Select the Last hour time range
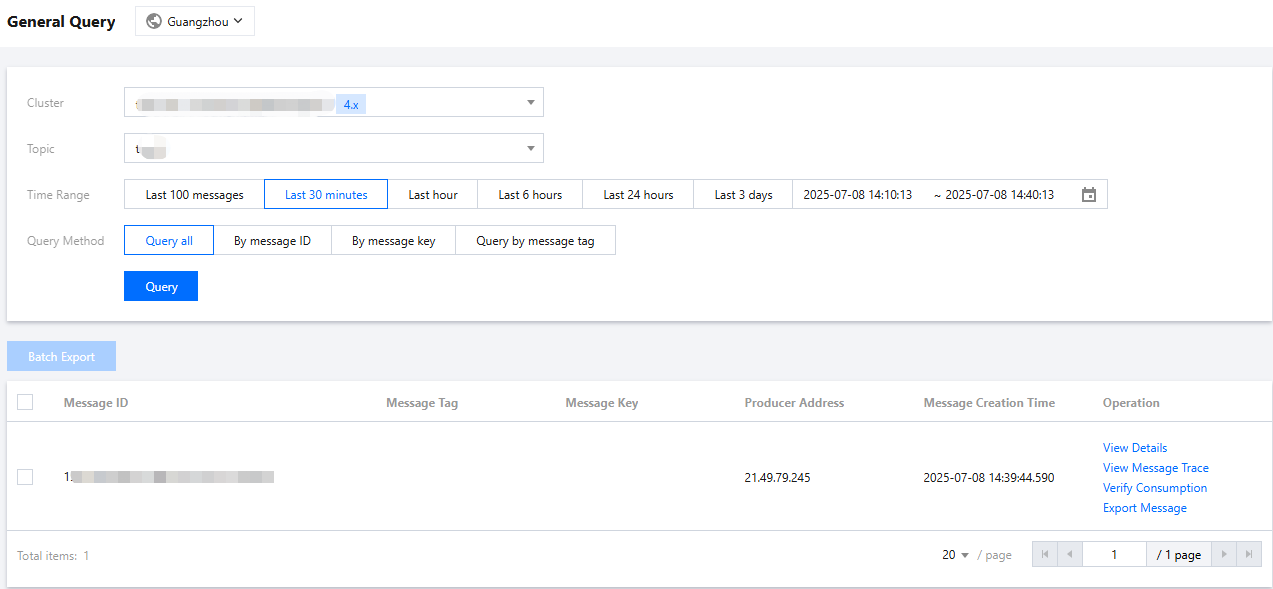The image size is (1273, 589). (432, 195)
